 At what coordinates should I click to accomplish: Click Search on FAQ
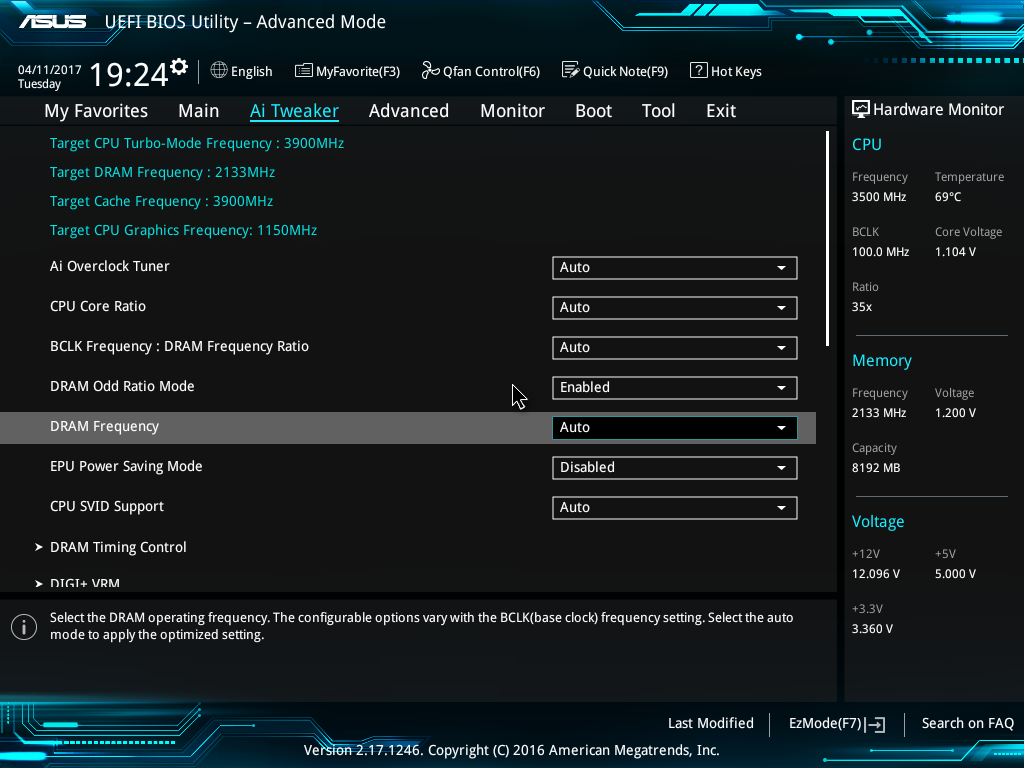[967, 723]
